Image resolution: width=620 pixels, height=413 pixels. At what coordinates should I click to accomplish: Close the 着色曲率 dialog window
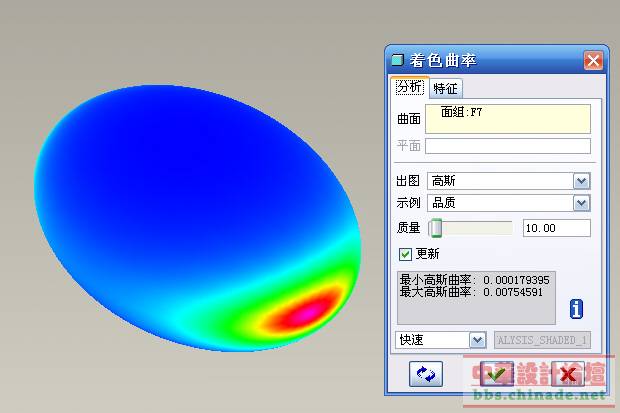click(593, 61)
